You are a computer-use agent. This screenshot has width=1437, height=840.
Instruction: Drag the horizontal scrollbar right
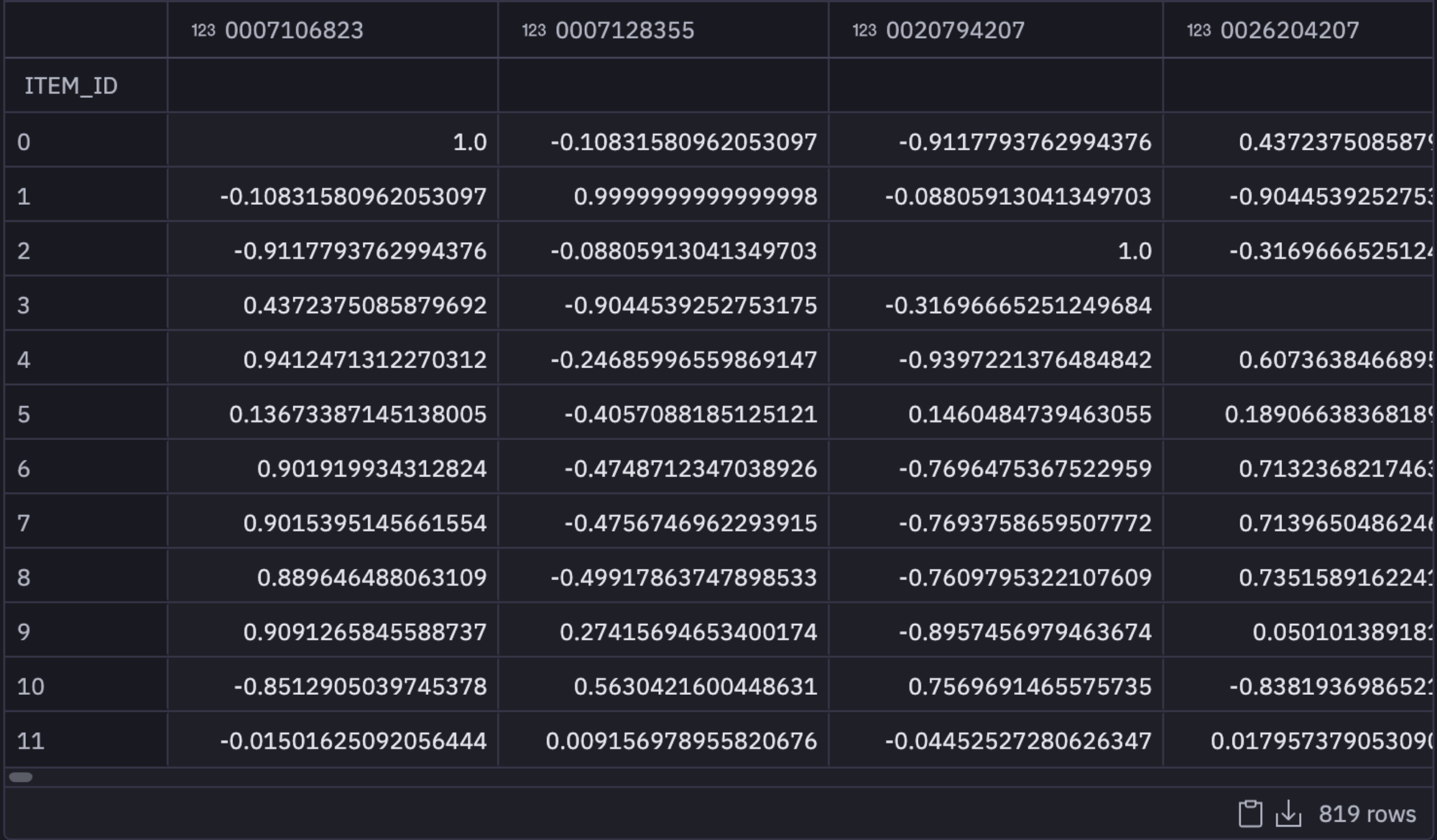[x=20, y=770]
